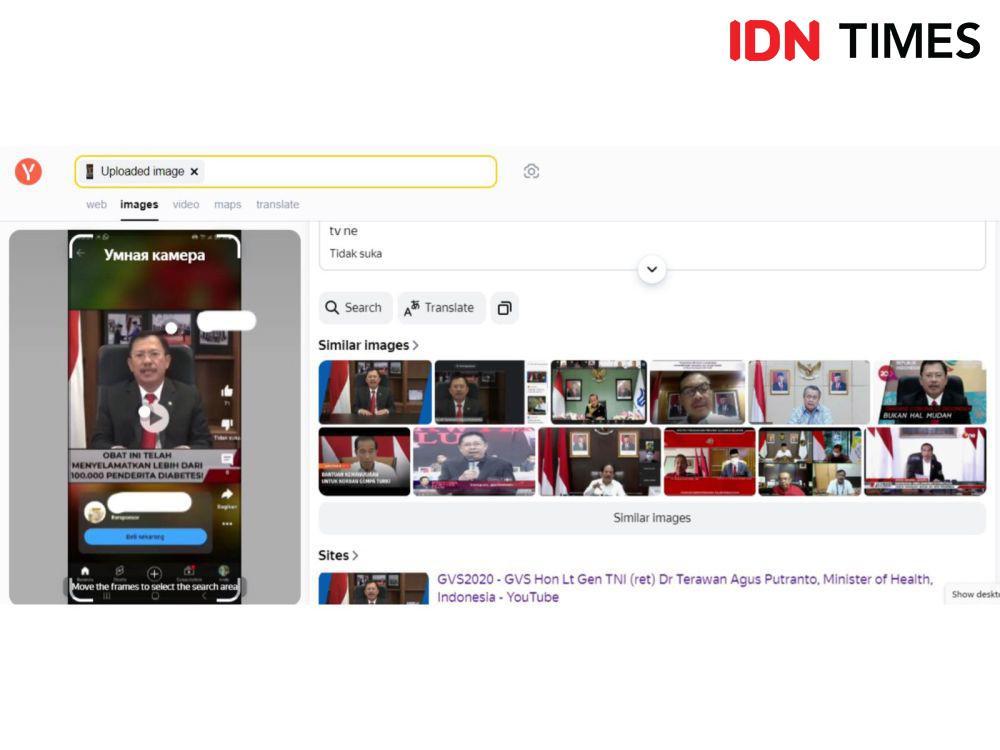Open the Similar images heading link
This screenshot has width=1000, height=750.
(x=369, y=345)
